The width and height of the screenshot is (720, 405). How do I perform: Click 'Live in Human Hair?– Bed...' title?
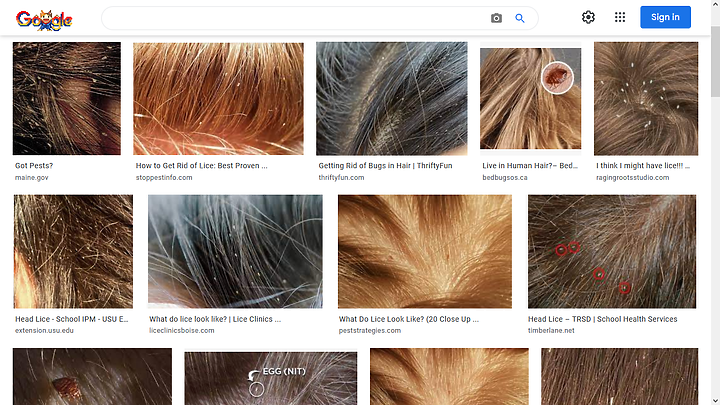pos(530,166)
